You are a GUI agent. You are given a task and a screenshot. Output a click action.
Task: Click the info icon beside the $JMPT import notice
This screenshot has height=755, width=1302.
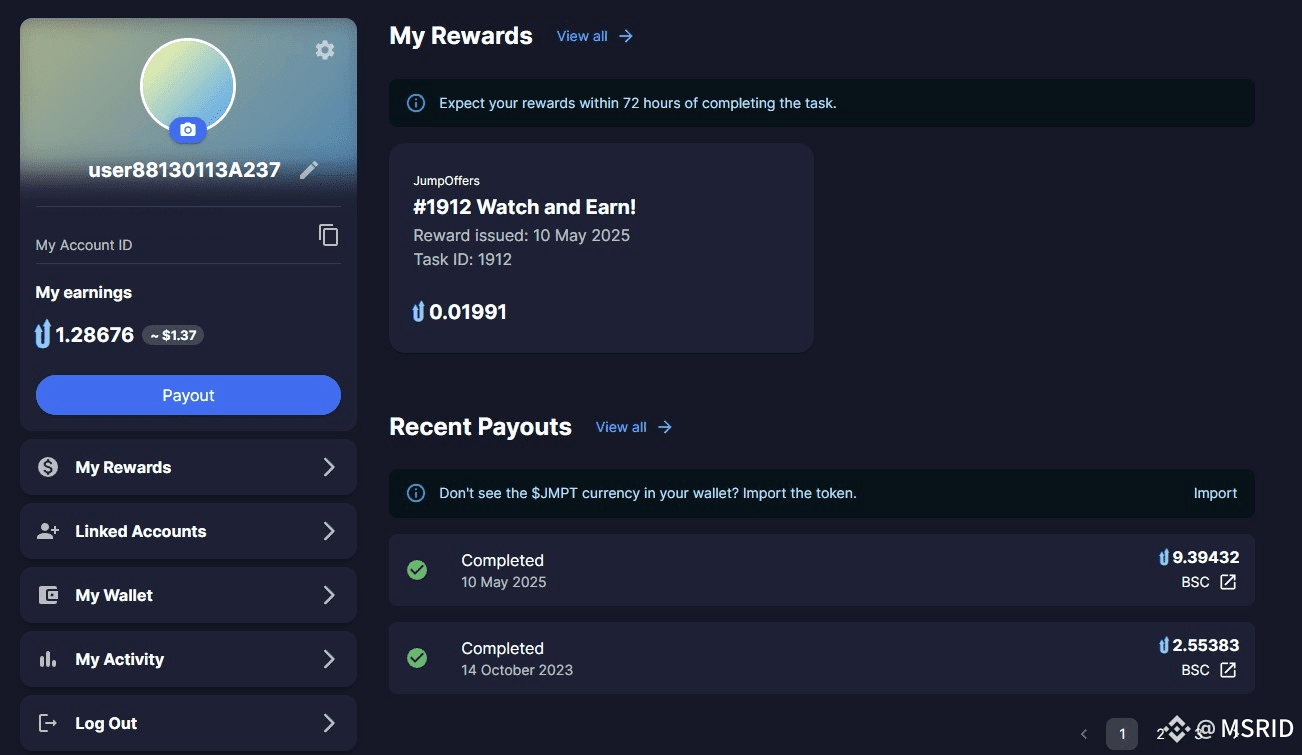tap(415, 493)
